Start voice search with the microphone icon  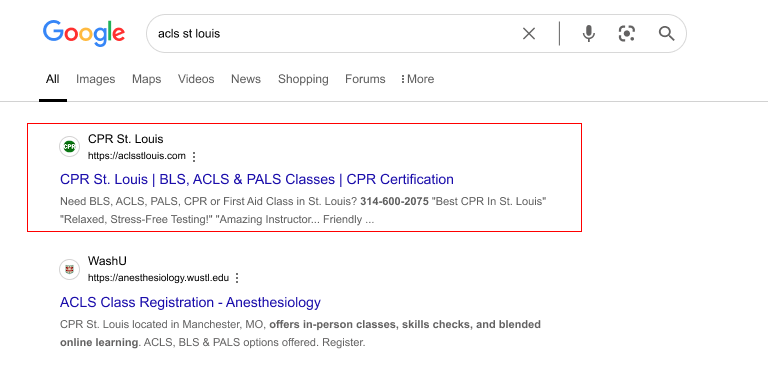[x=588, y=34]
